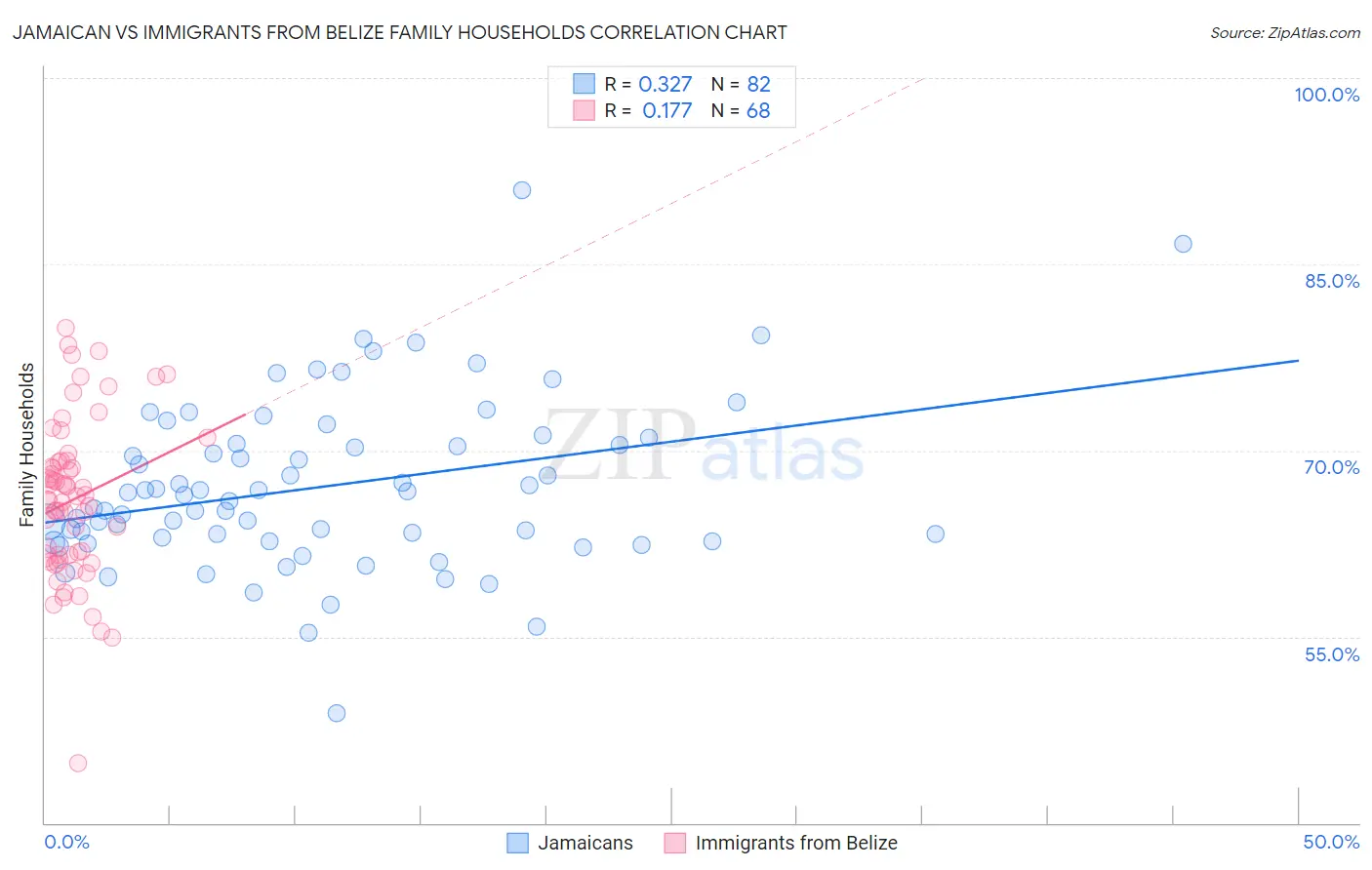Click the 50.0% x-axis label
The height and width of the screenshot is (870, 1372).
coord(1331,842)
